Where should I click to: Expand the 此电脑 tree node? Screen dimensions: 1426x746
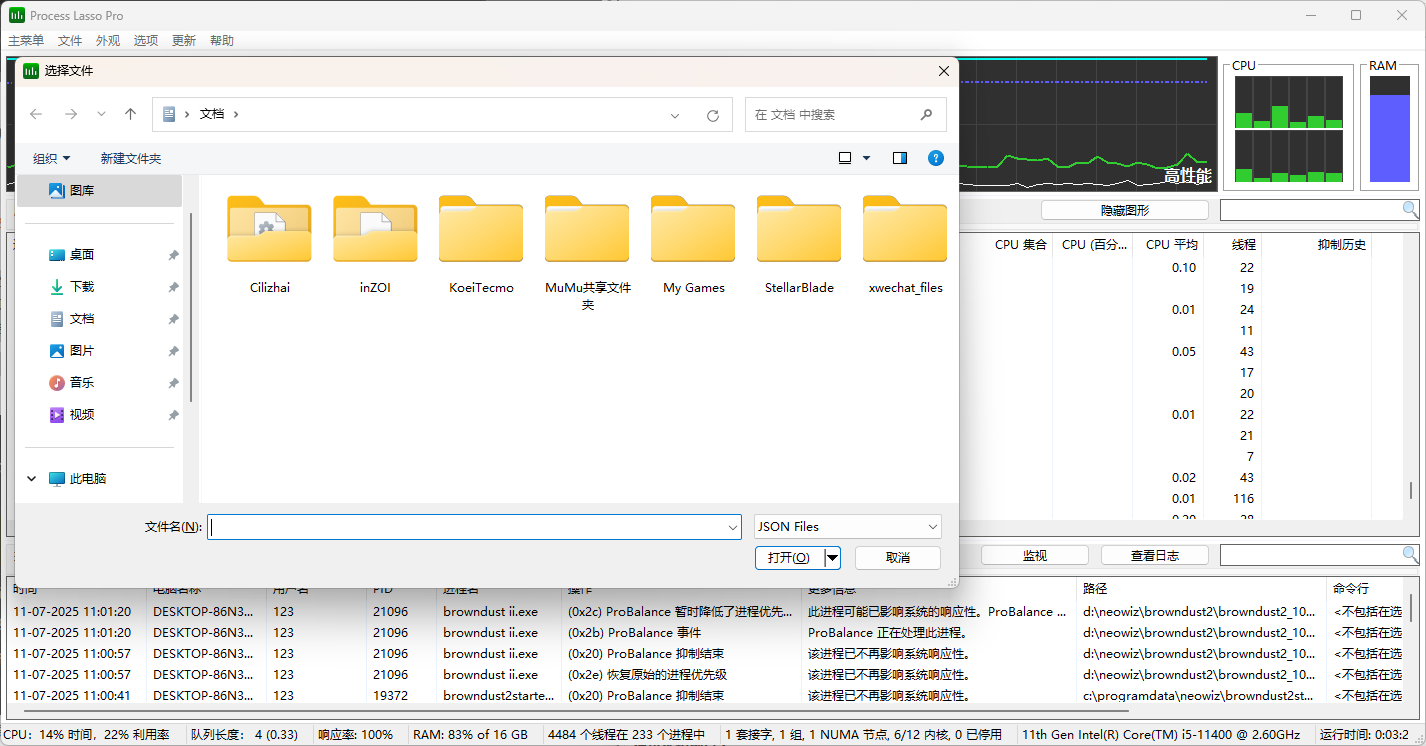coord(32,479)
